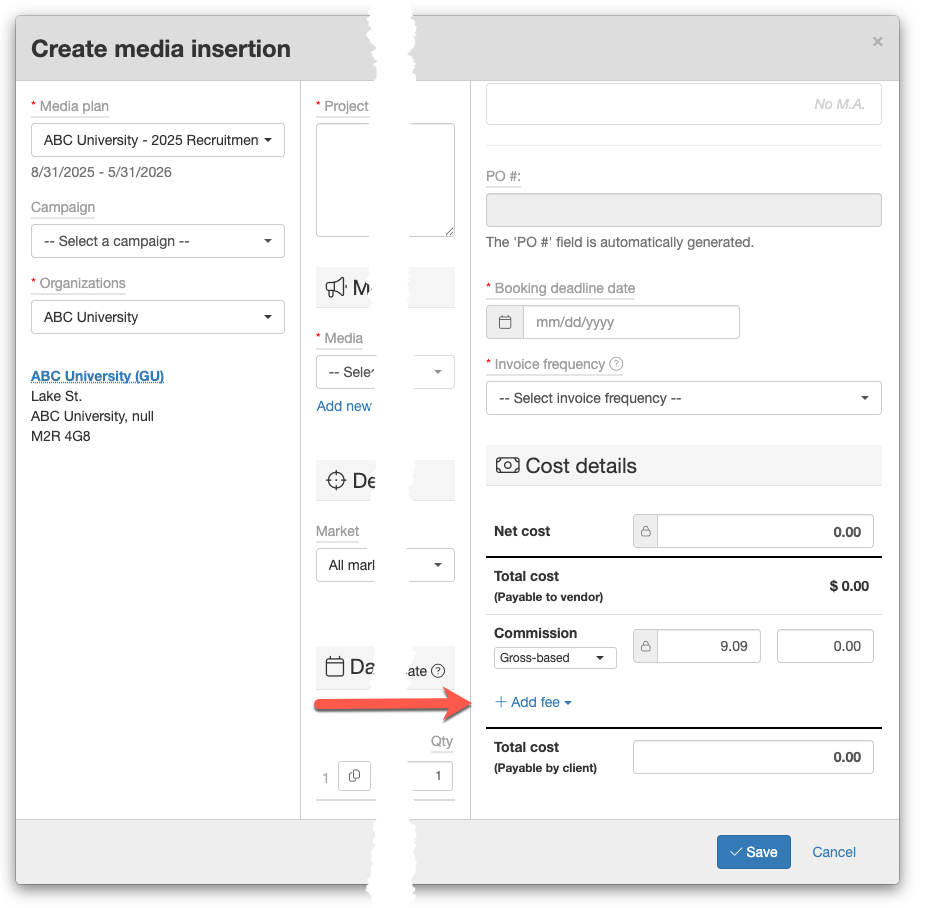This screenshot has width=929, height=908.
Task: Close the Create media insertion dialog
Action: [x=877, y=42]
